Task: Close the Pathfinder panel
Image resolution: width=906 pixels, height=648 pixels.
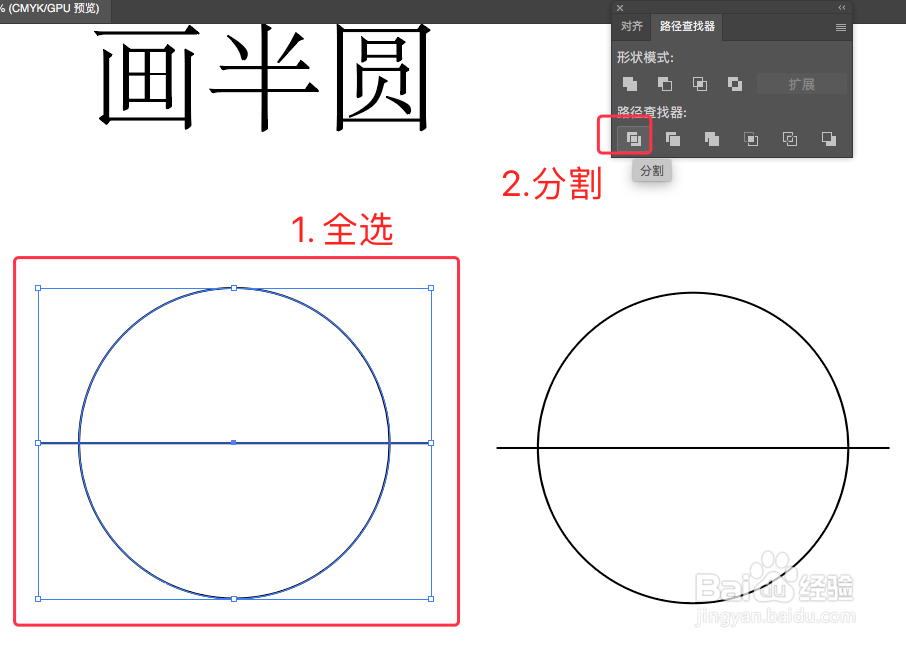Action: point(620,8)
